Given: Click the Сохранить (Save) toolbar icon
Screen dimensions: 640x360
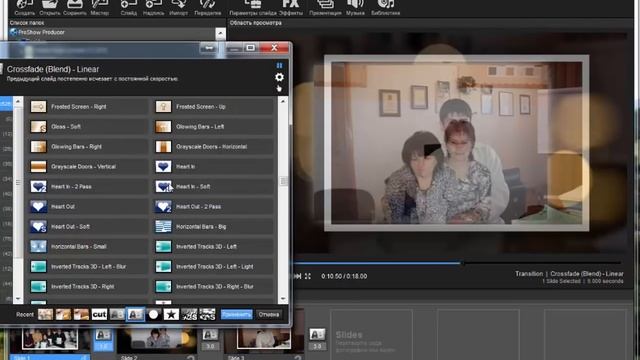Looking at the screenshot, I should click(75, 6).
